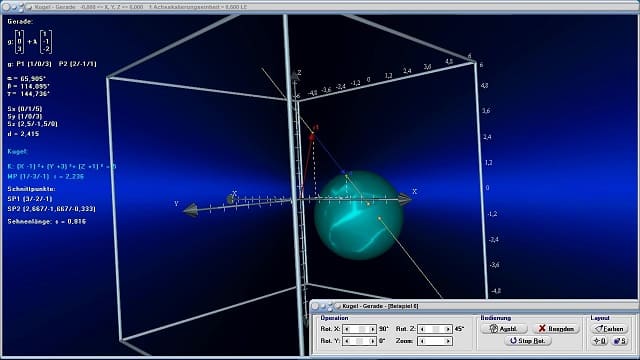
Task: Click the Rot. Z scrollbar thumb
Action: click(x=436, y=329)
